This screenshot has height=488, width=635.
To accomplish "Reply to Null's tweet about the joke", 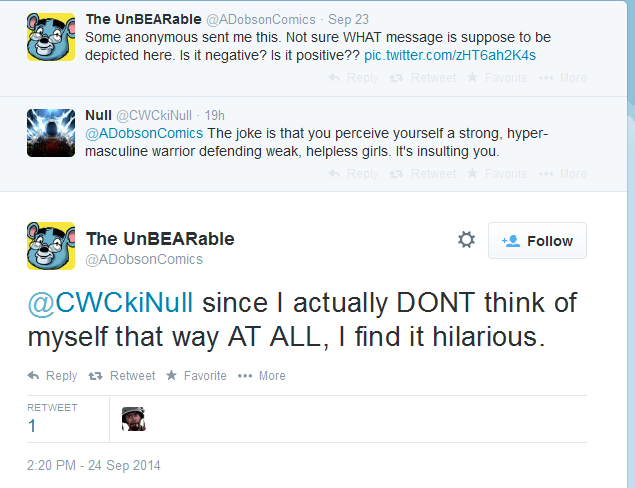I will click(x=353, y=174).
